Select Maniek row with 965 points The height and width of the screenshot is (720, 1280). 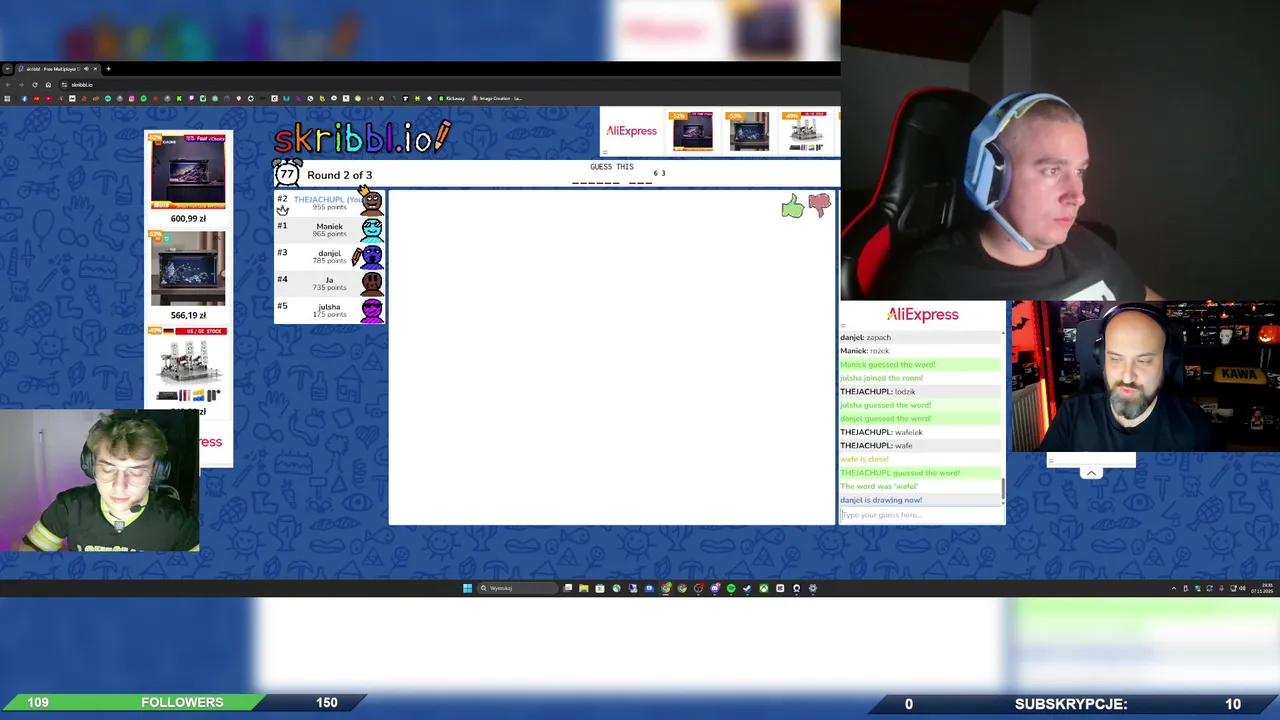330,229
